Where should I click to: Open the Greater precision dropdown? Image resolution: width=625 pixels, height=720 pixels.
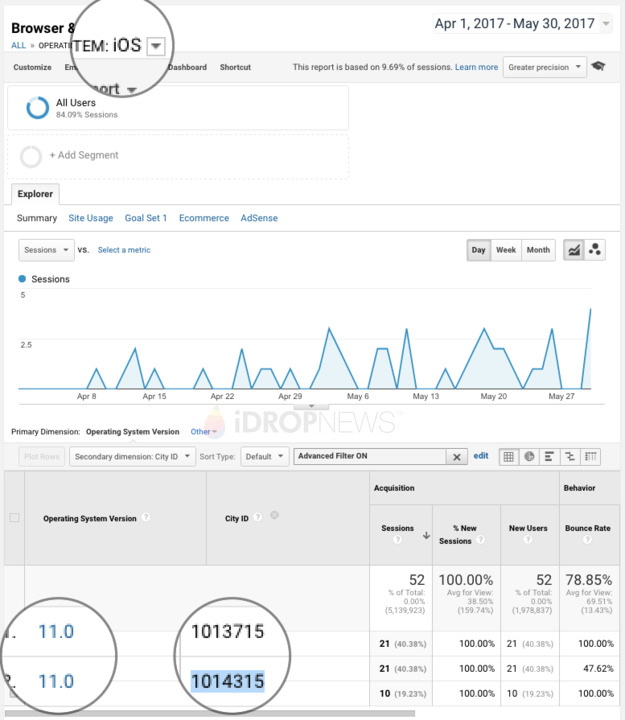pyautogui.click(x=545, y=67)
